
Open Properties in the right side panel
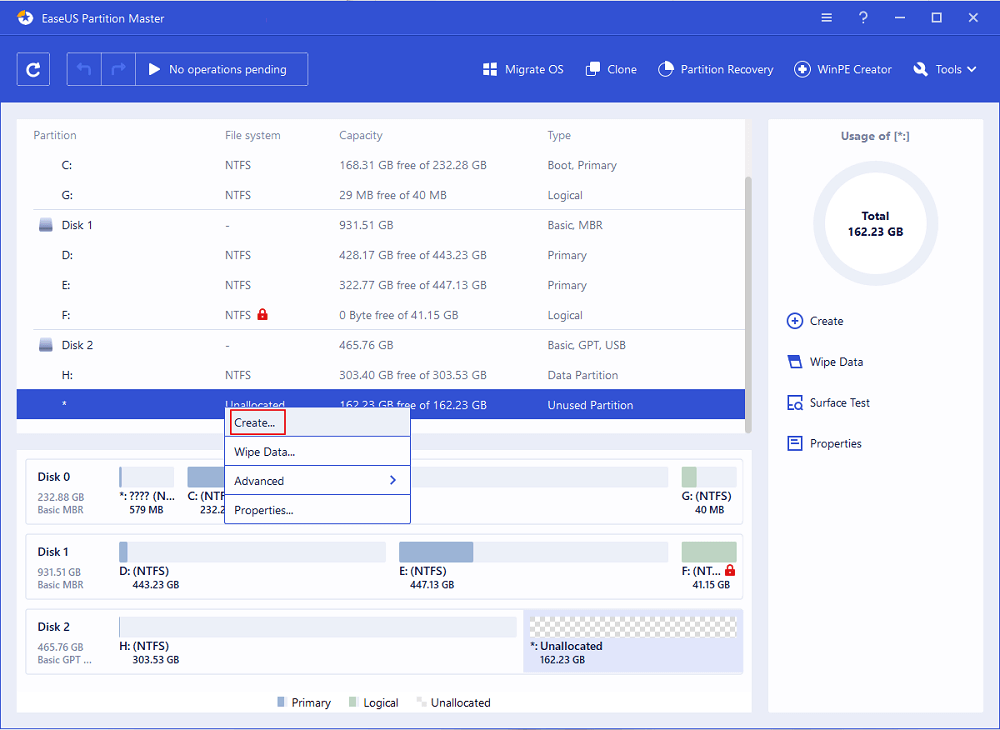coord(825,443)
